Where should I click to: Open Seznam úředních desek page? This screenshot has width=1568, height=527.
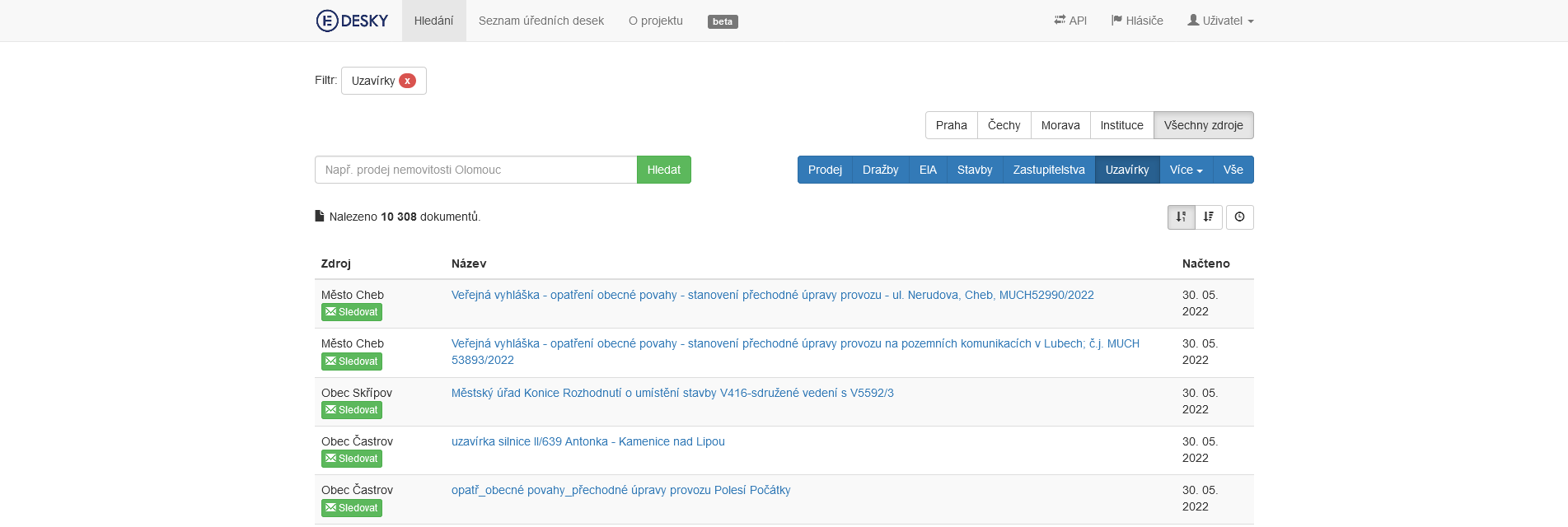pos(541,21)
